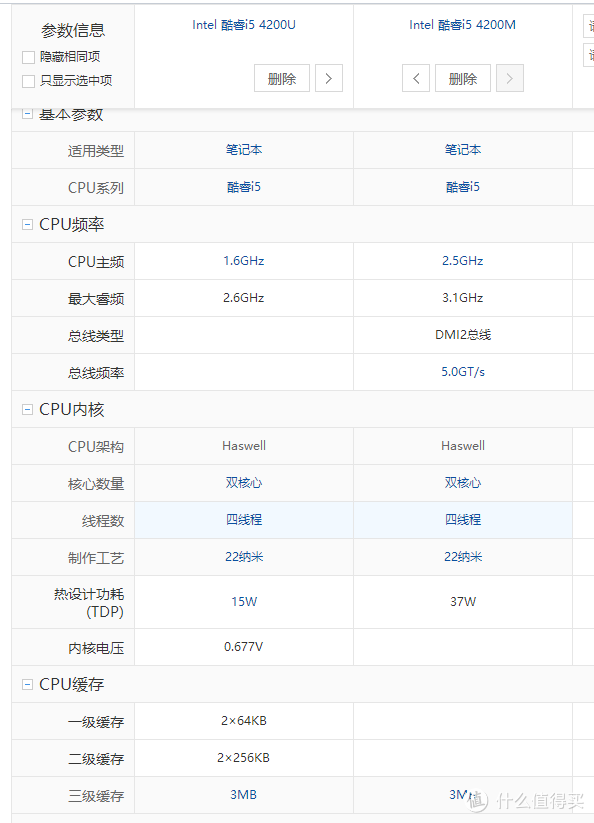
Task: Collapse the CPU内核 section
Action: click(x=27, y=409)
